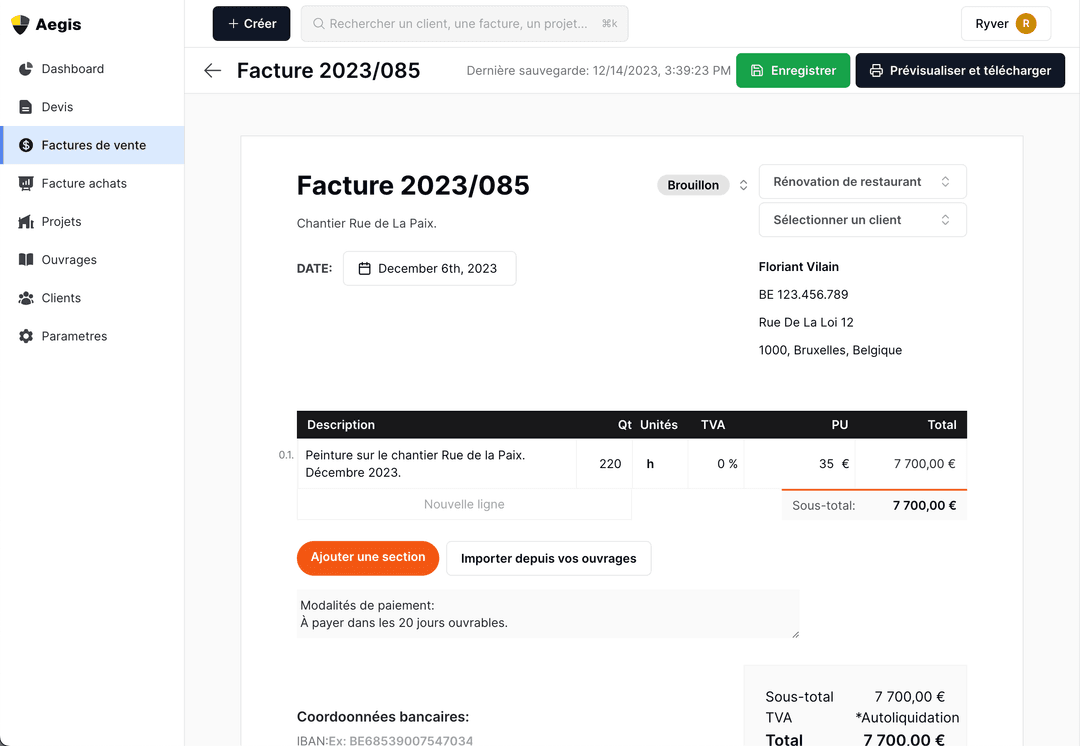The height and width of the screenshot is (746, 1080).
Task: Click Ajouter une section
Action: click(368, 557)
